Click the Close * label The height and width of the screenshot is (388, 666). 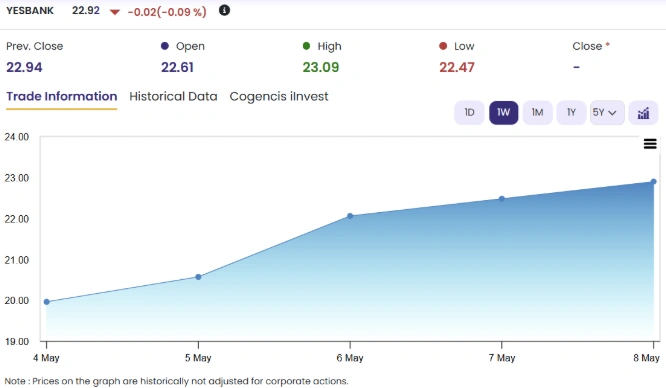pos(591,46)
